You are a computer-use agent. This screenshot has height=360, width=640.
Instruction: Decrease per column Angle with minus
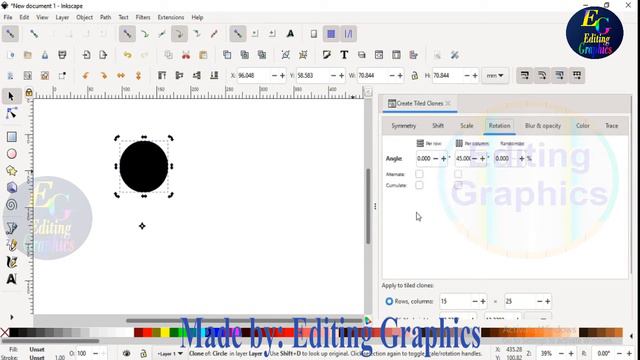click(475, 158)
